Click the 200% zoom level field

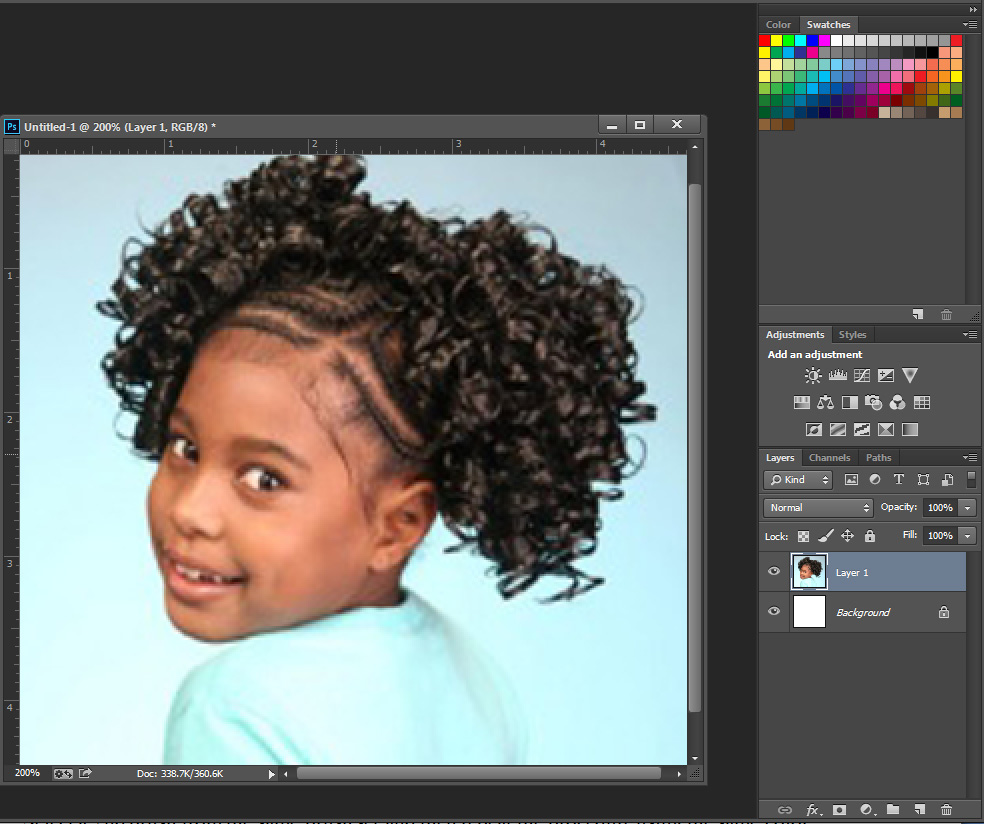[x=27, y=773]
